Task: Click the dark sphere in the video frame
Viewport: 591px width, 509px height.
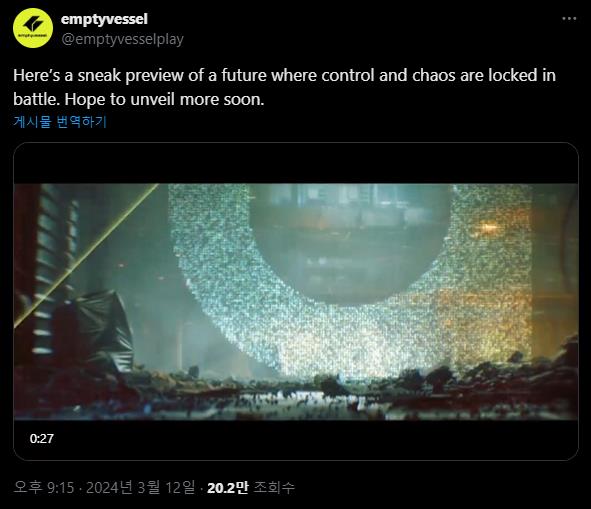Action: [x=349, y=241]
